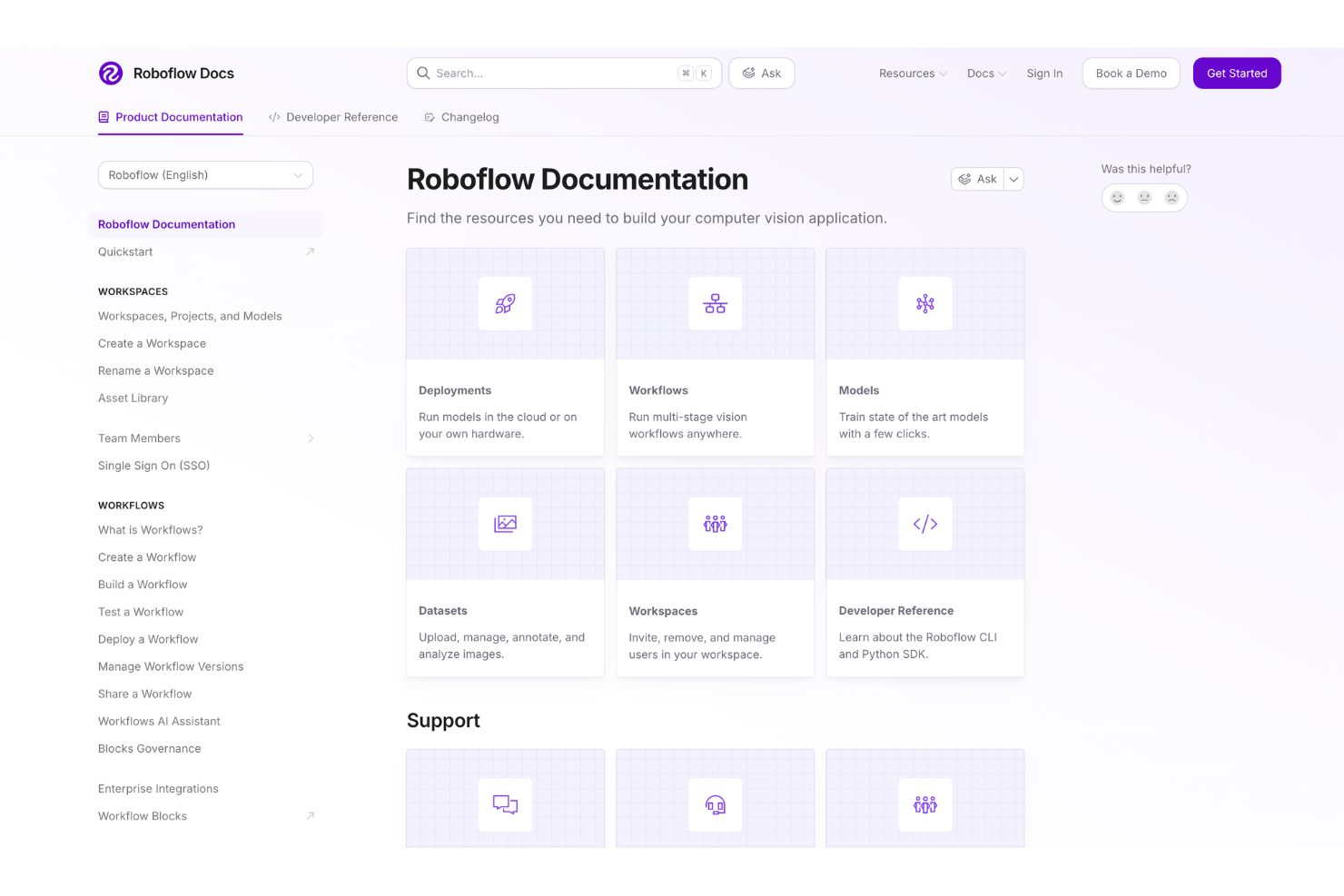
Task: Click the Book a Demo button
Action: [1131, 73]
